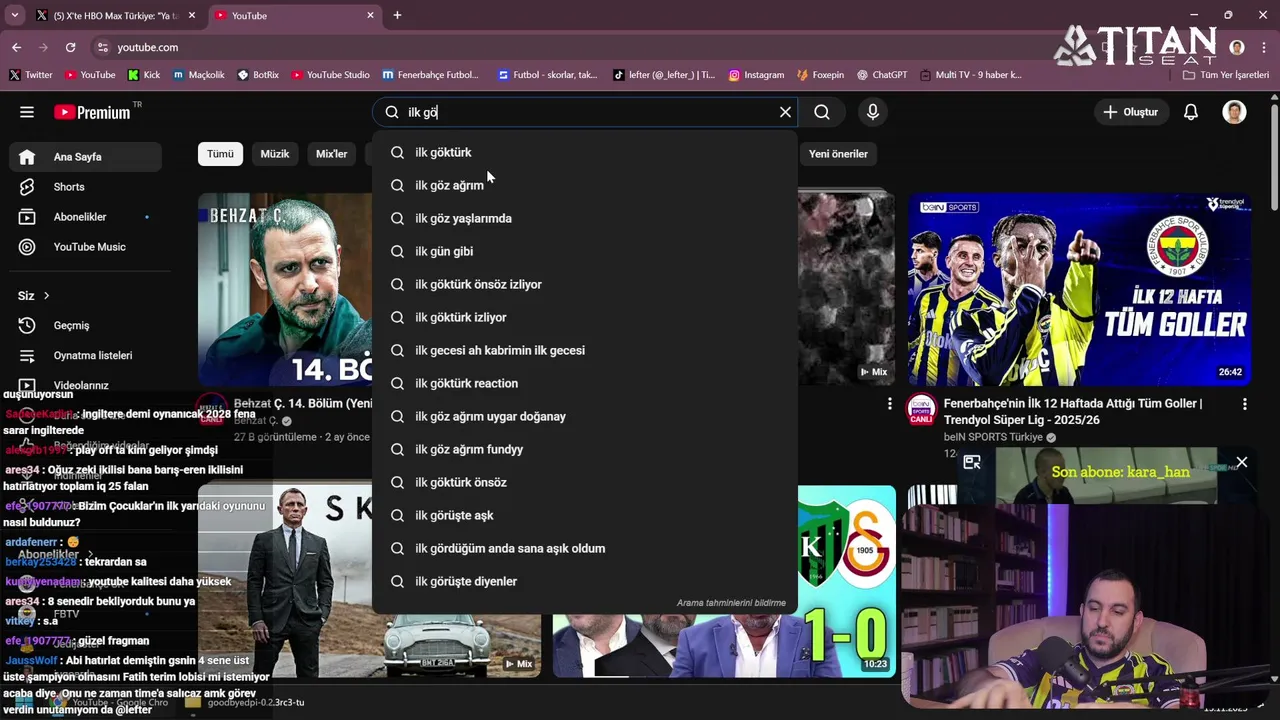Select the Mix'ler filter chip
1280x720 pixels.
tap(331, 154)
